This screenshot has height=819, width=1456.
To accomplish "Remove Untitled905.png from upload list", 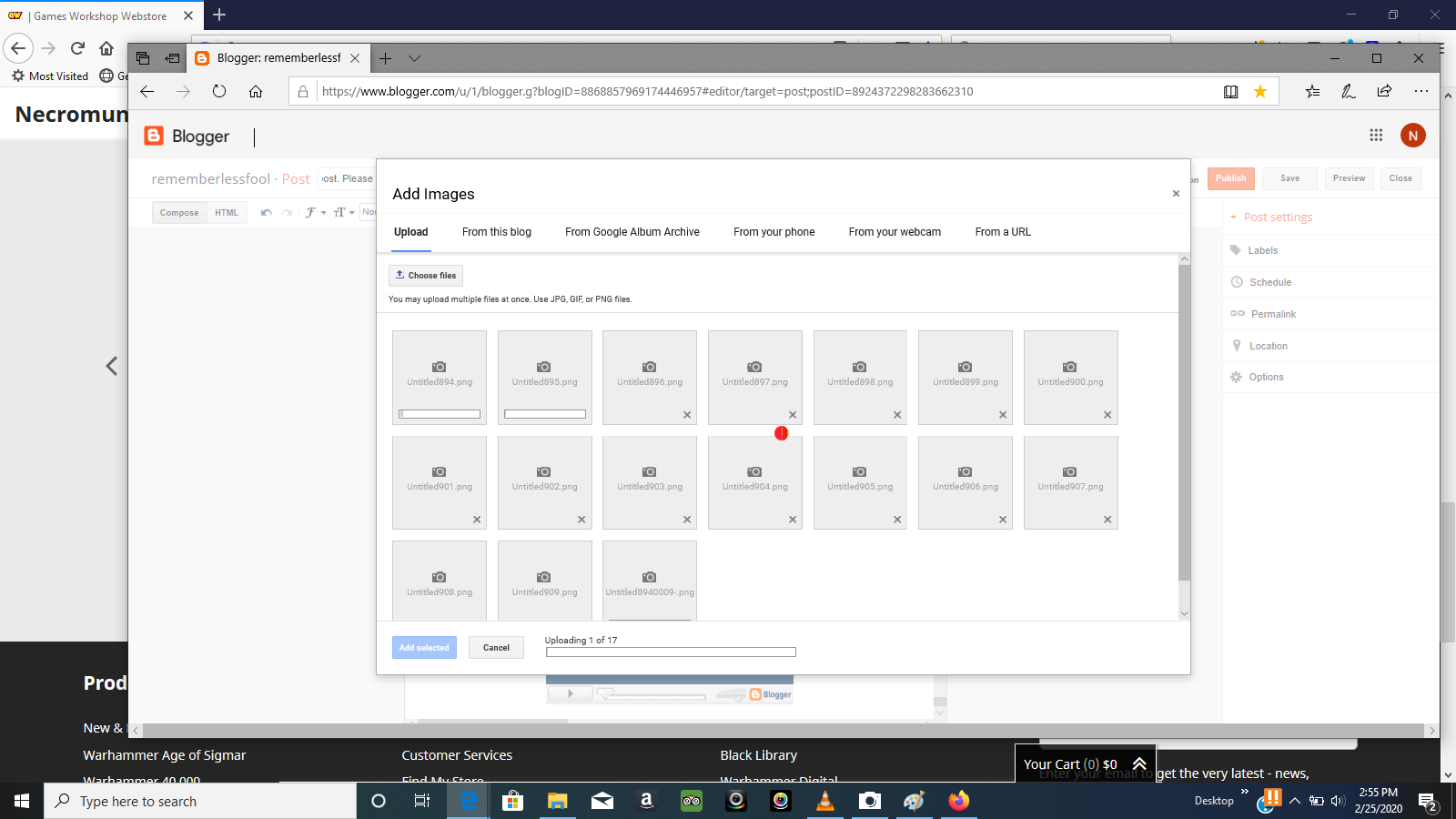I will point(897,520).
